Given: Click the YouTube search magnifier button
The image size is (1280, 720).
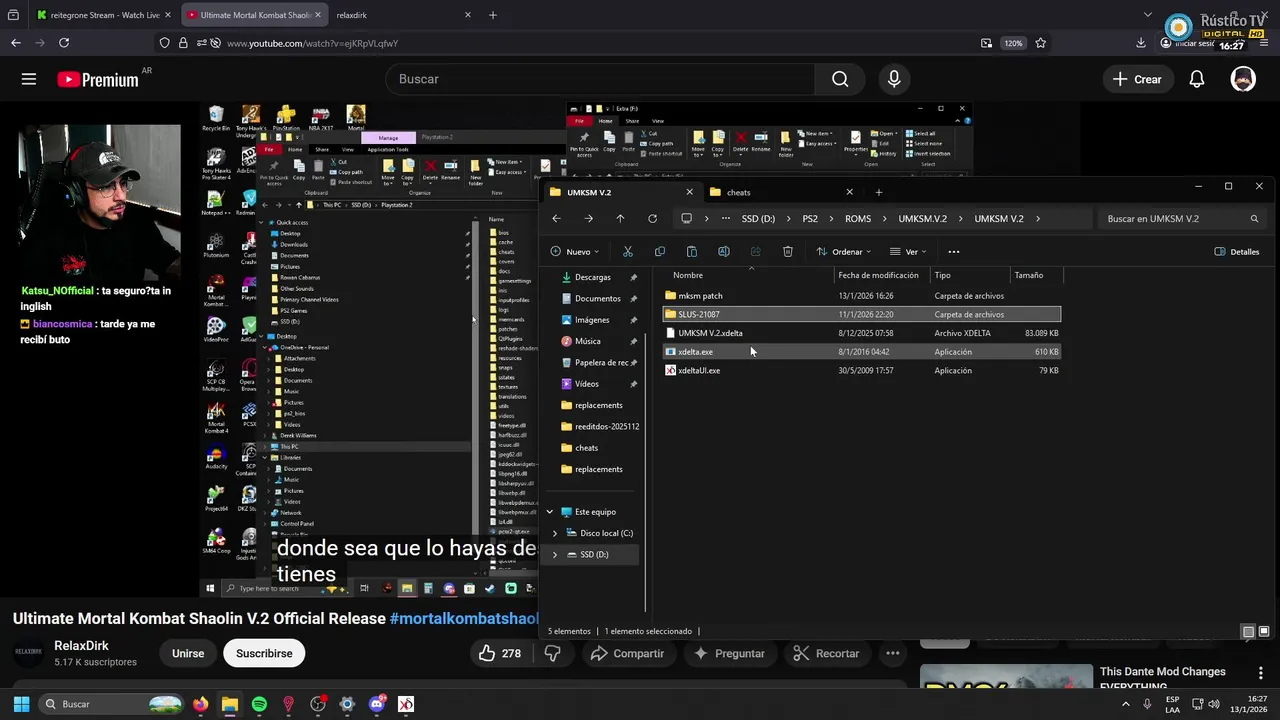Looking at the screenshot, I should (840, 79).
